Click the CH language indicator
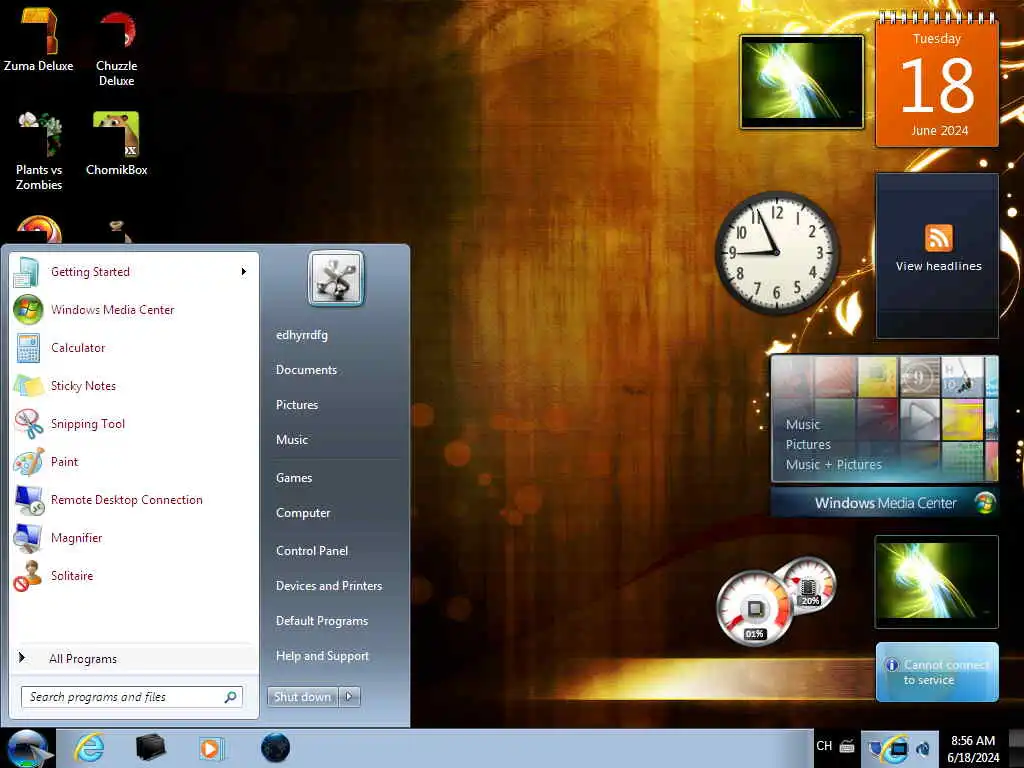1024x768 pixels. [824, 746]
